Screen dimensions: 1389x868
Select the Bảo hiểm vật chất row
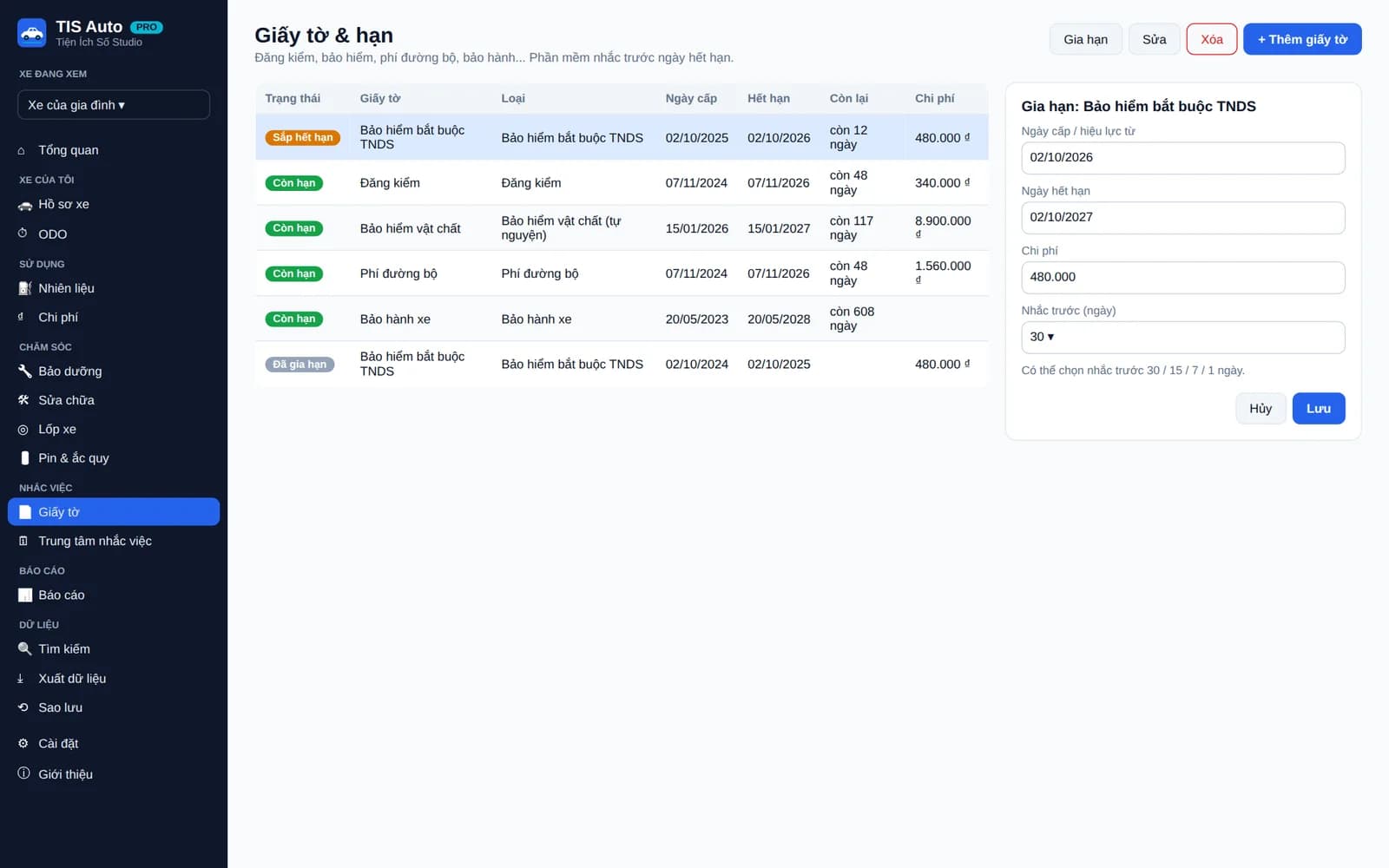tap(622, 228)
